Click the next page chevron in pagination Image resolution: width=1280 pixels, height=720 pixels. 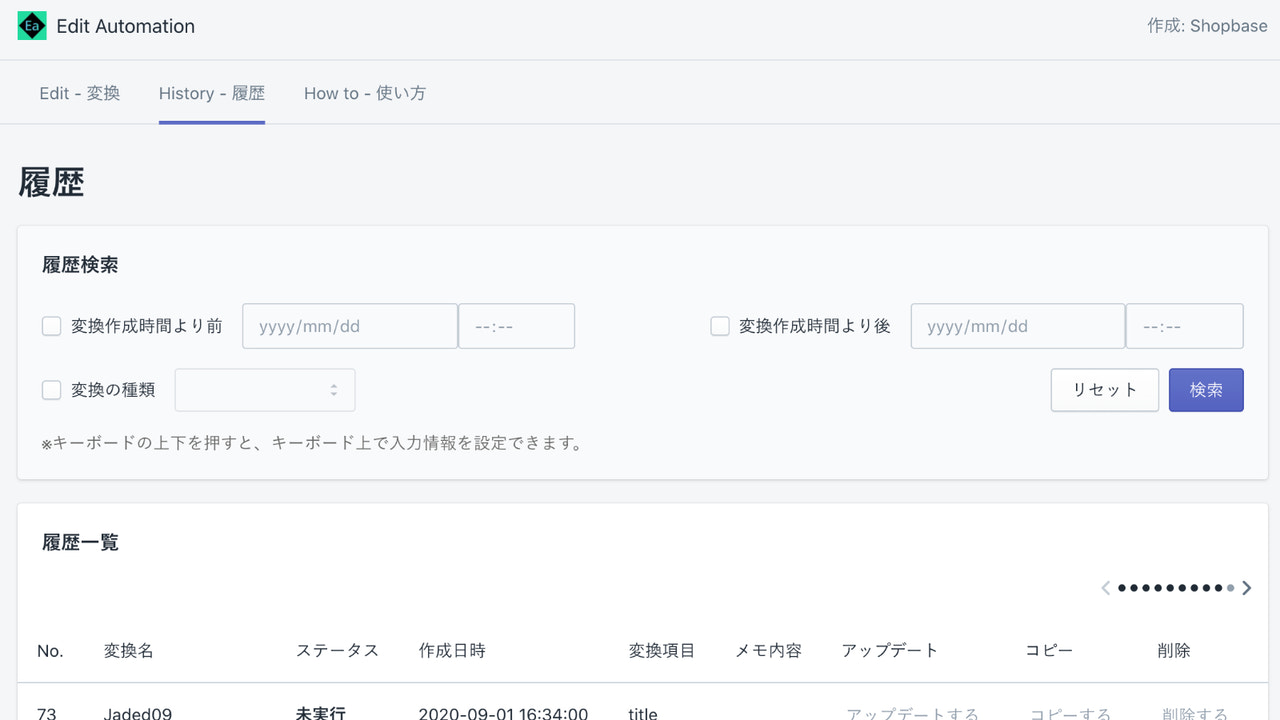tap(1247, 588)
